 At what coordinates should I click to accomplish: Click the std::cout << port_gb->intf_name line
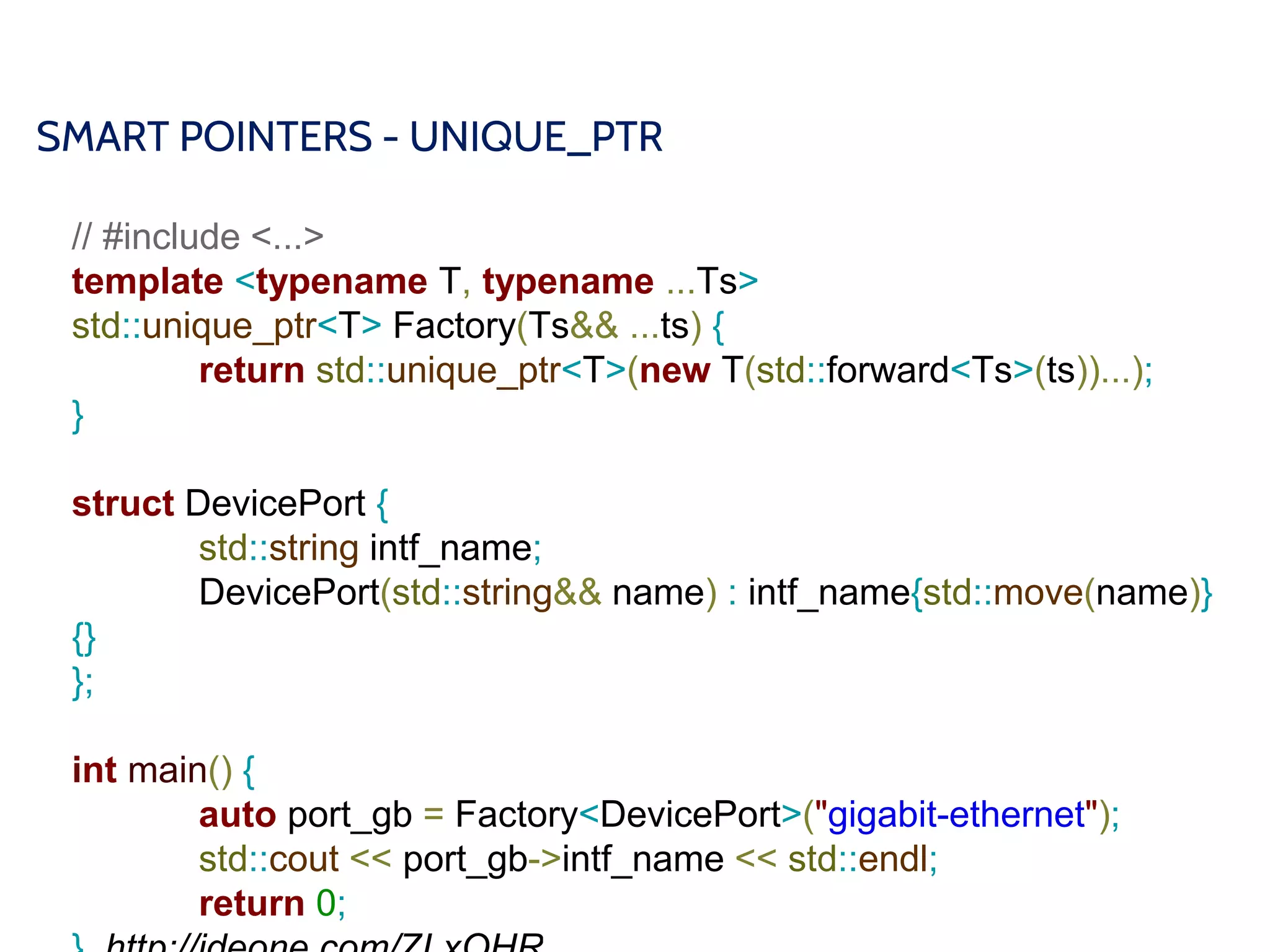click(568, 860)
